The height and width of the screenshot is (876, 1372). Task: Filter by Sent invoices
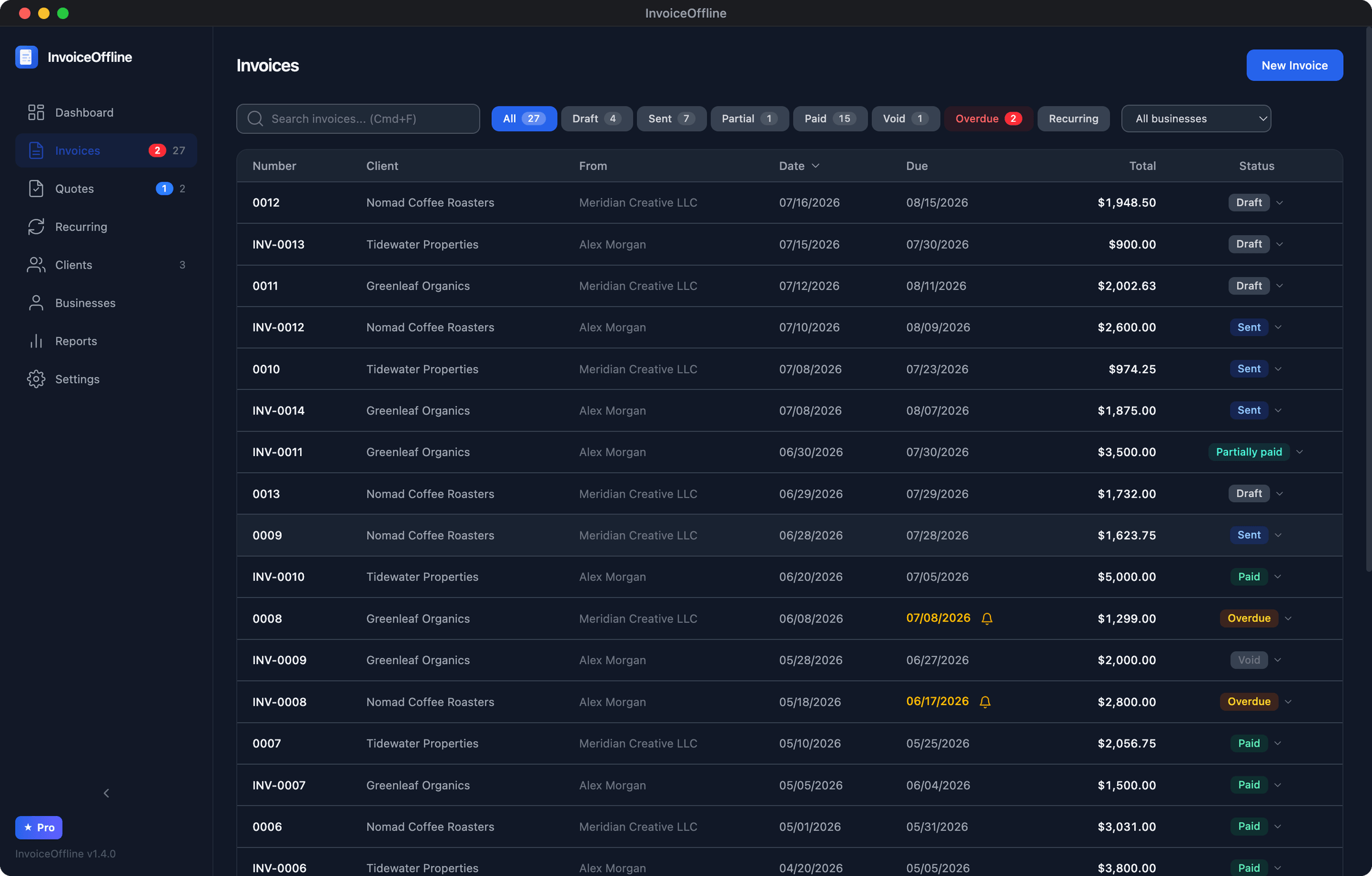point(671,119)
